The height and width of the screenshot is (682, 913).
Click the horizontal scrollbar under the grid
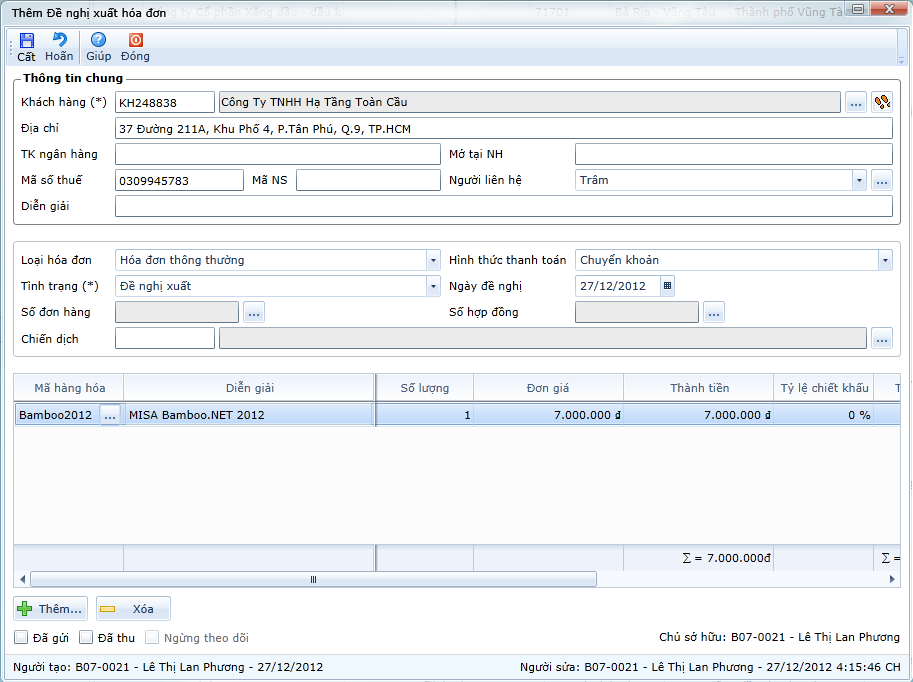click(x=313, y=579)
